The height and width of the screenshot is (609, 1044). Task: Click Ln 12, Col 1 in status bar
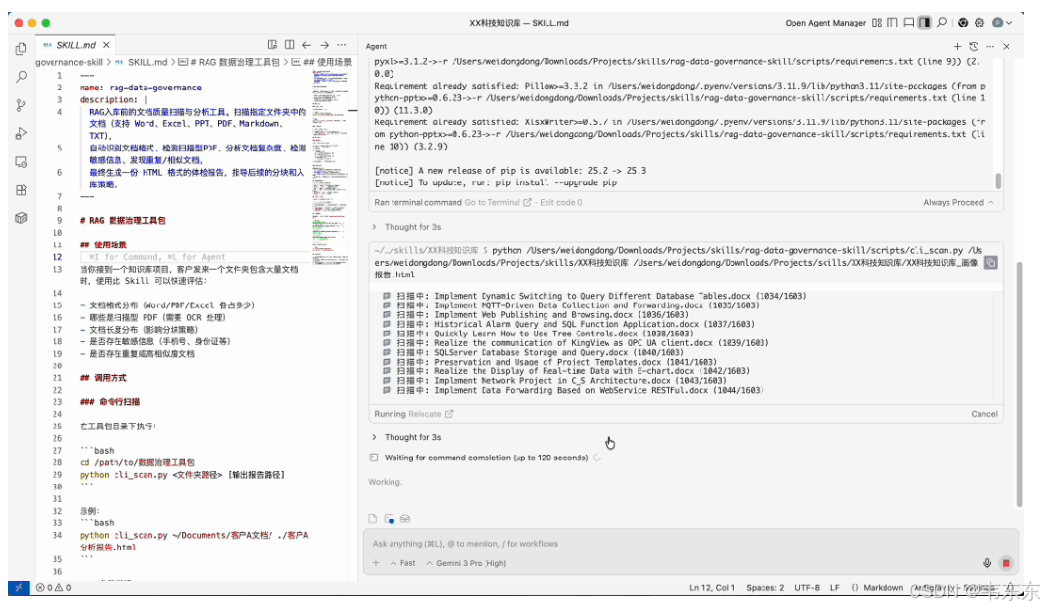[x=712, y=588]
